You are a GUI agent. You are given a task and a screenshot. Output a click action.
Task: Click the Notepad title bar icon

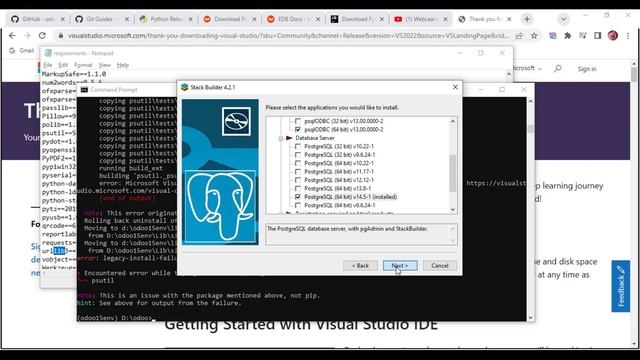click(48, 53)
